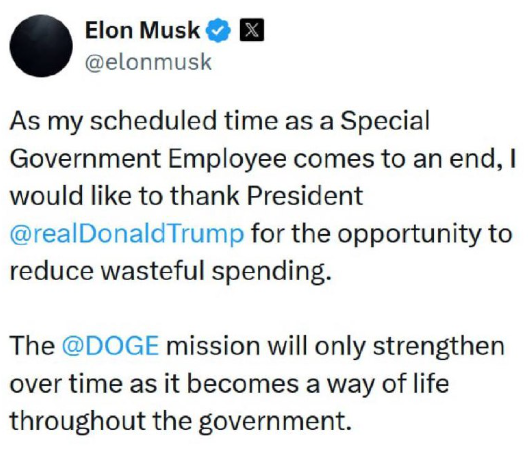Click the word 'government.' ending the tweet
This screenshot has width=528, height=459.
[x=275, y=422]
